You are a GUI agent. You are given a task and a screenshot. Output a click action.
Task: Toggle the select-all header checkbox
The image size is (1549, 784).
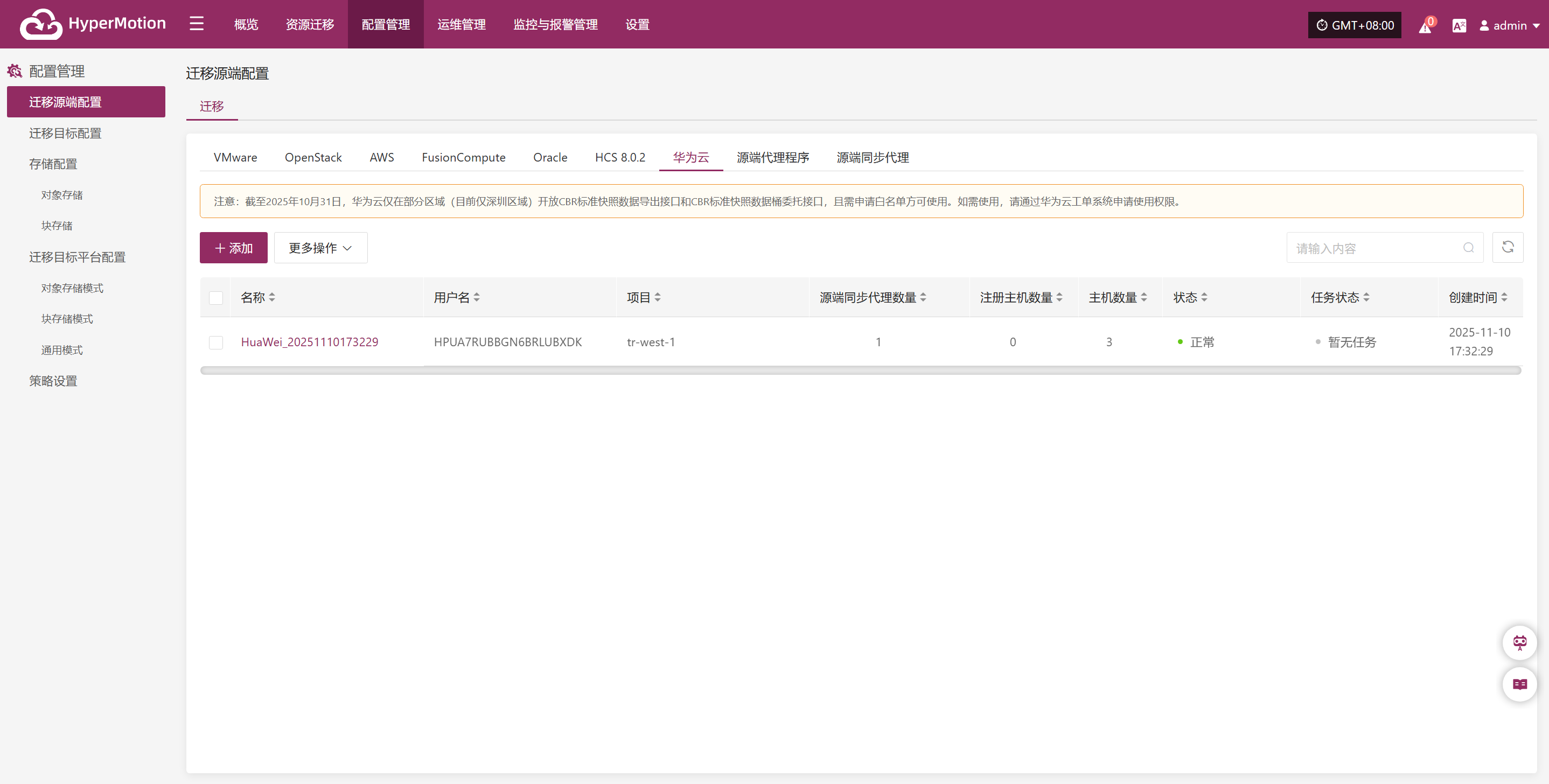click(x=216, y=298)
